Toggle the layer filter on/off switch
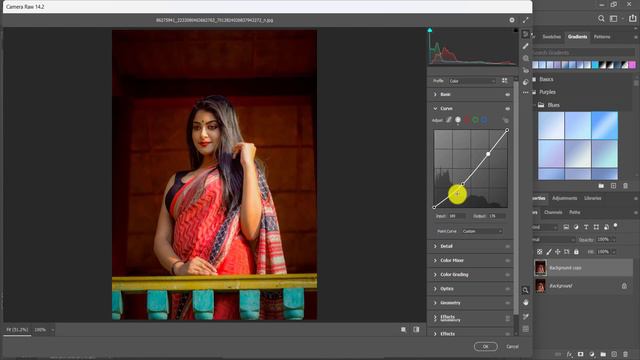Viewport: 640px width, 360px height. [616, 225]
